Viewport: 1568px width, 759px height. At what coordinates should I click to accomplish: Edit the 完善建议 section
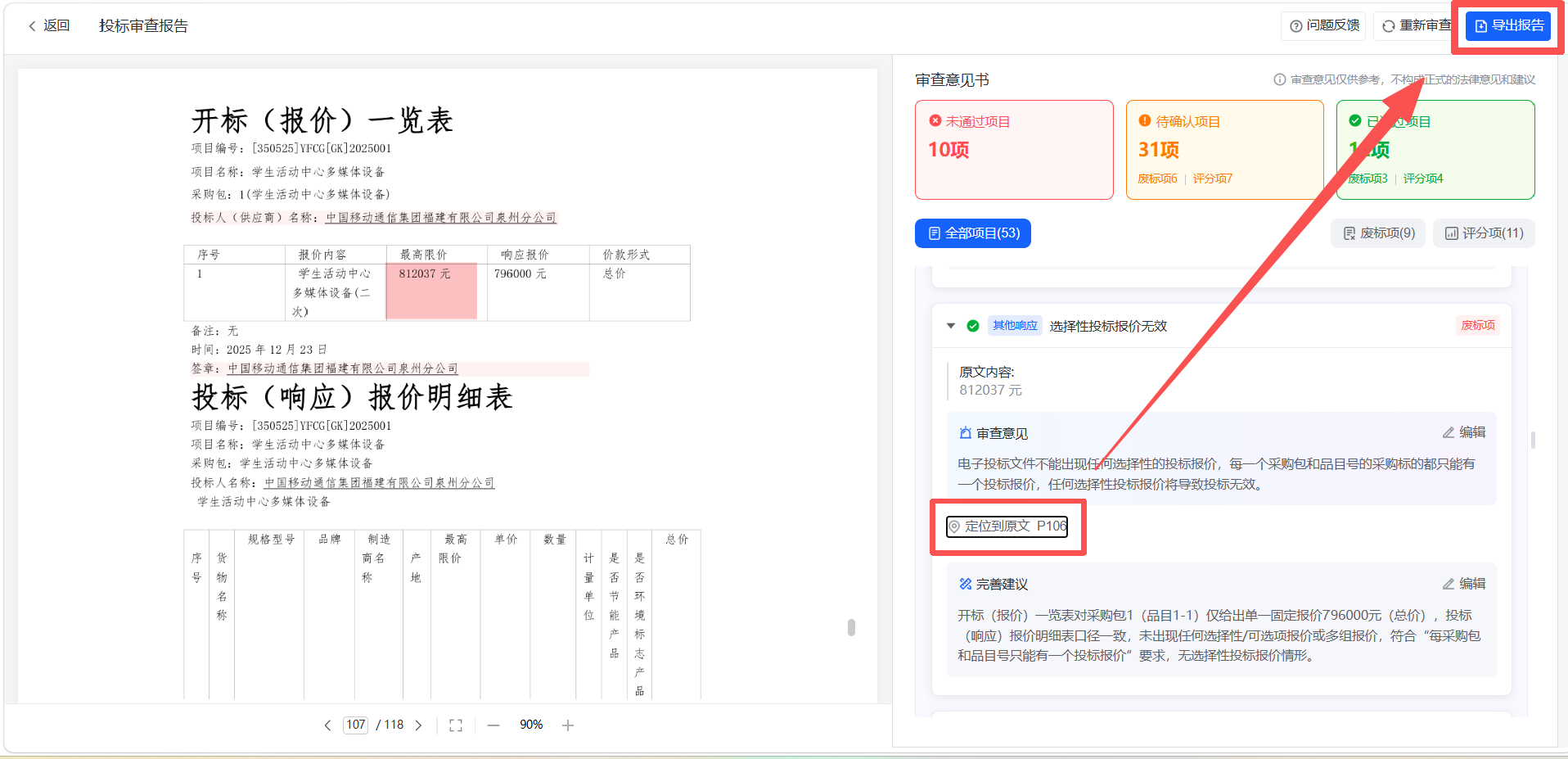click(1464, 584)
